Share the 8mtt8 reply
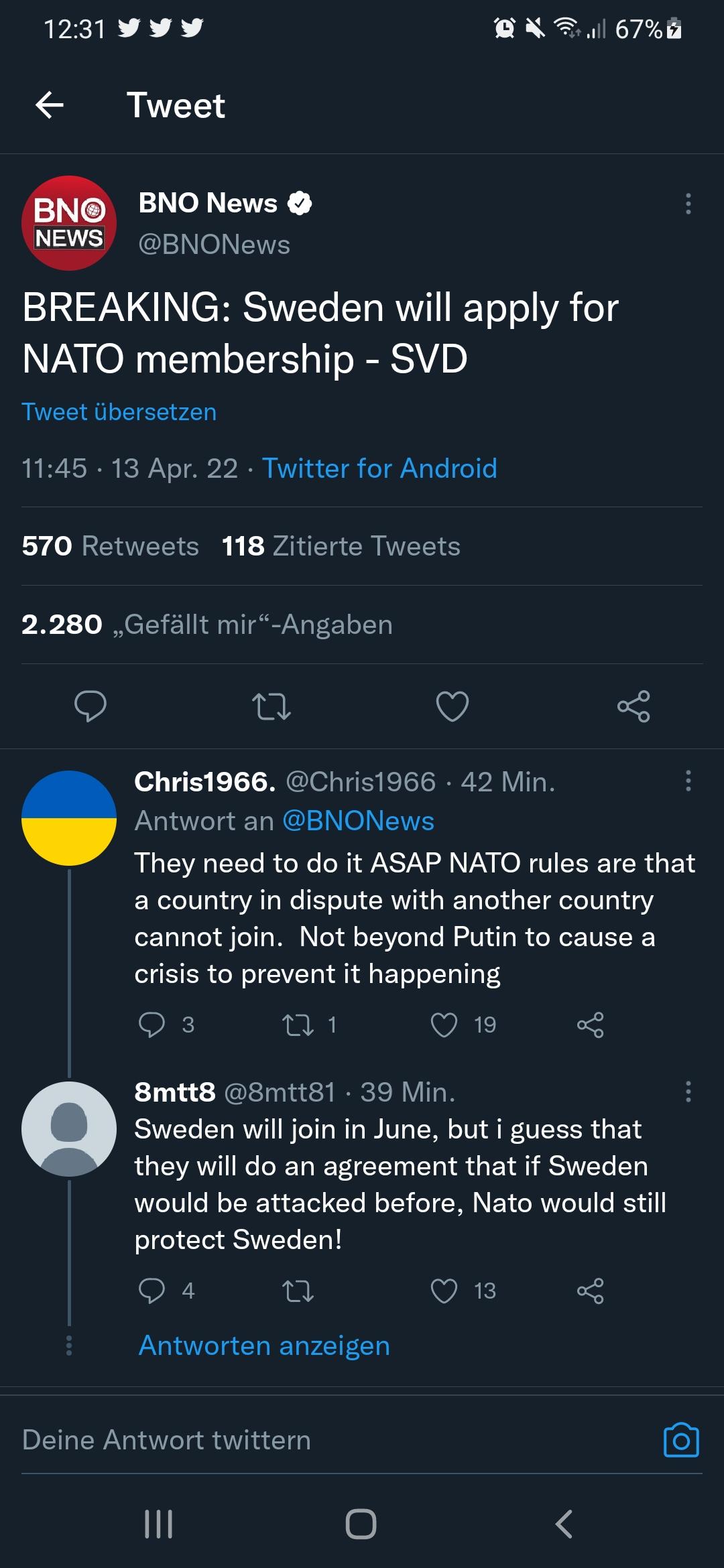The image size is (724, 1568). 591,1291
